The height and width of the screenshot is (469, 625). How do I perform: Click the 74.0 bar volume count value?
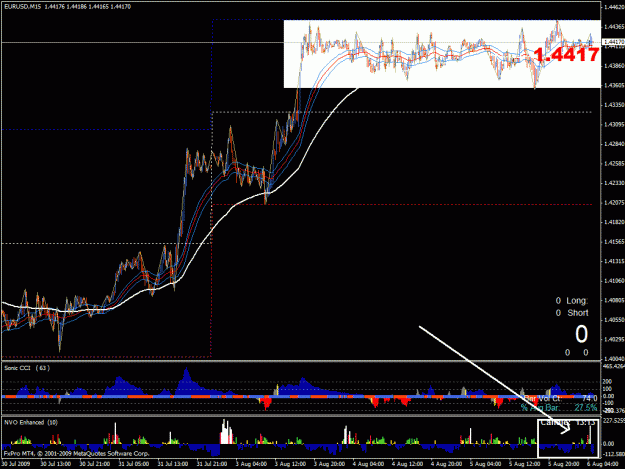tap(590, 398)
